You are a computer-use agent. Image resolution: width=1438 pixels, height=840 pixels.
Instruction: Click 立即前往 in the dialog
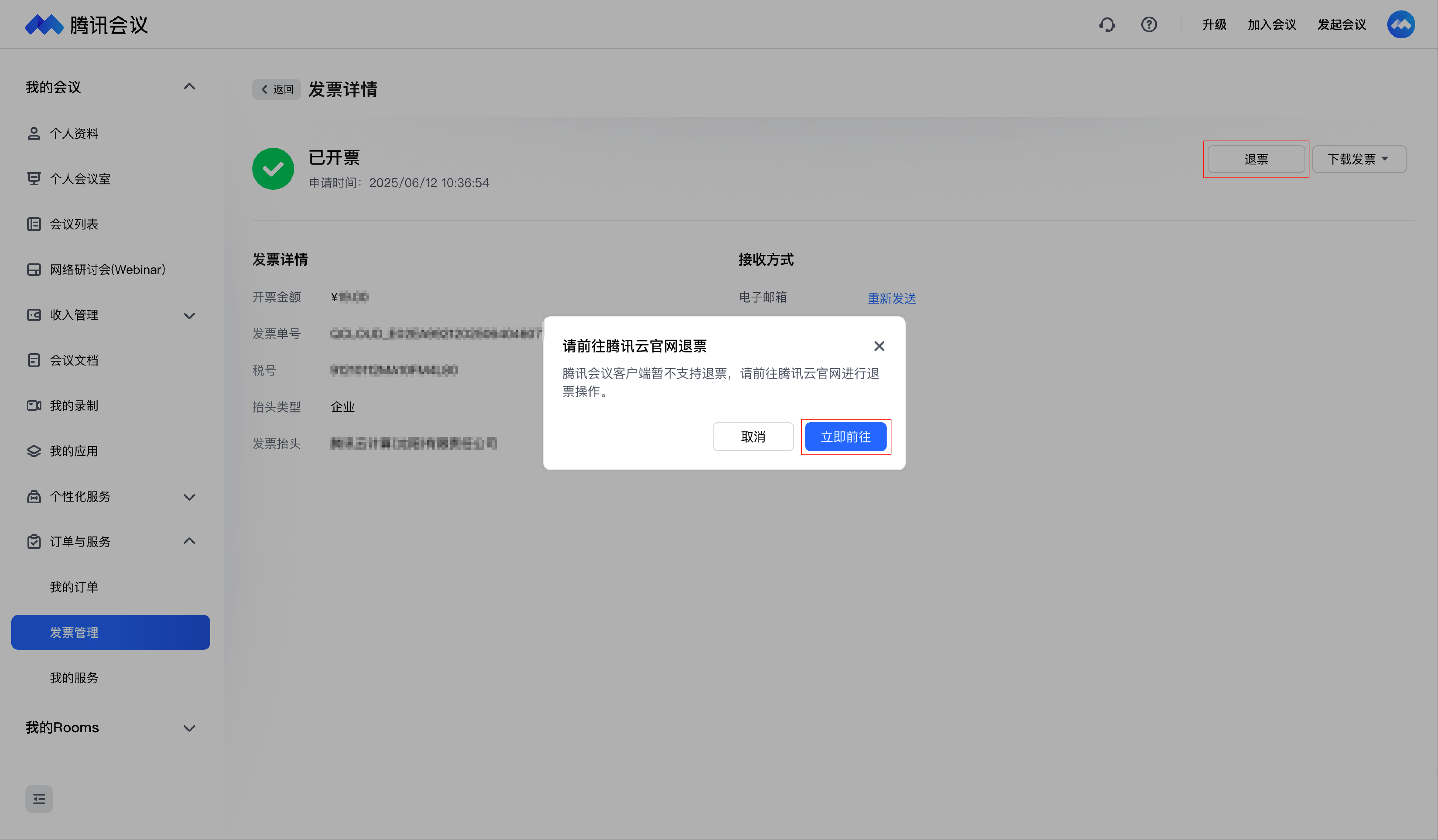(846, 437)
